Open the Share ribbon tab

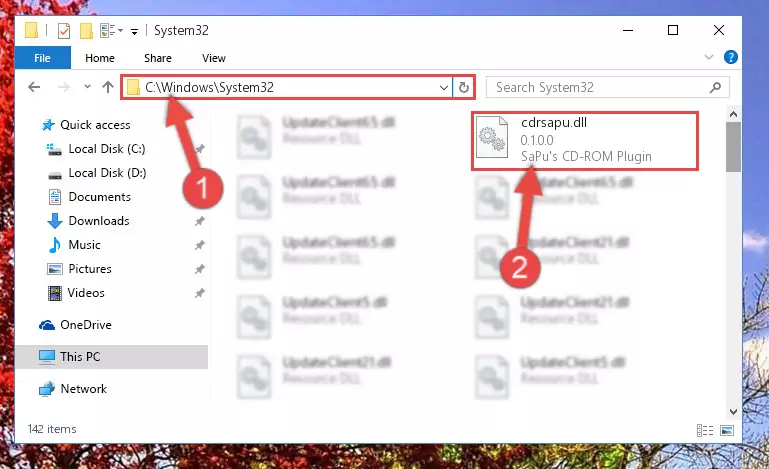(157, 58)
